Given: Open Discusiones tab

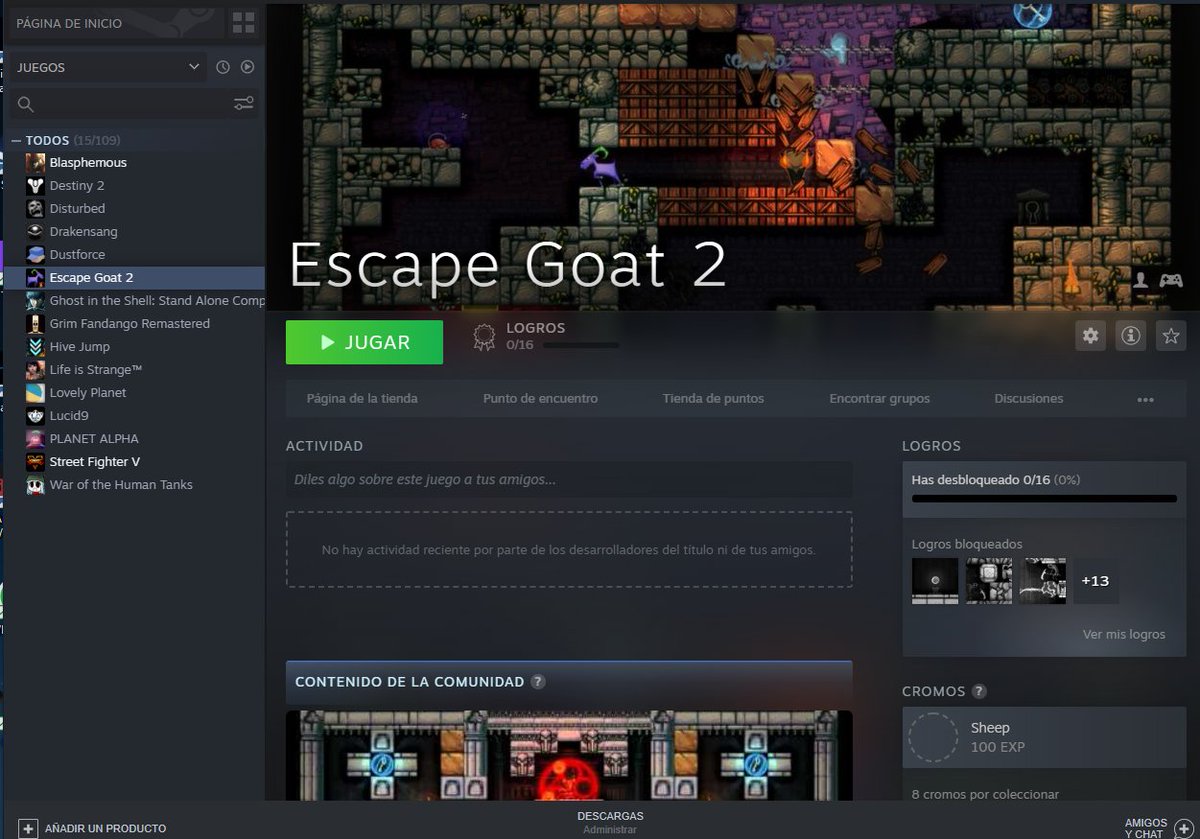Looking at the screenshot, I should click(1028, 398).
